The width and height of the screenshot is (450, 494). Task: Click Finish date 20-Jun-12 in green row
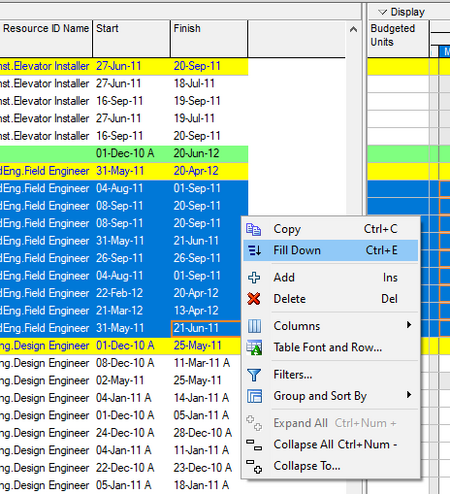coord(196,154)
